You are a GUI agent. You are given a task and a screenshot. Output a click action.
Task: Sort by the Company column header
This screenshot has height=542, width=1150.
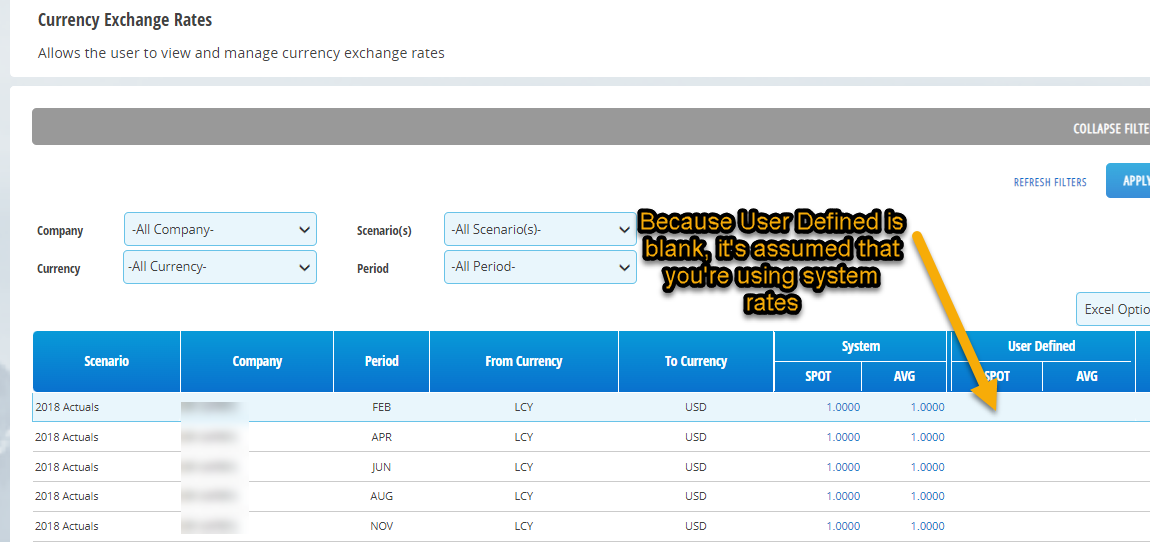[x=257, y=361]
